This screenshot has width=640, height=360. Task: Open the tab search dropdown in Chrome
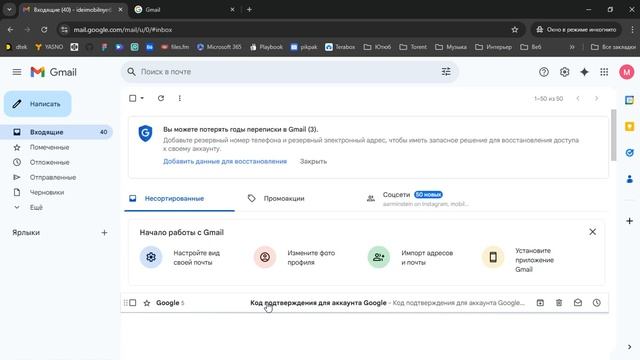9,9
